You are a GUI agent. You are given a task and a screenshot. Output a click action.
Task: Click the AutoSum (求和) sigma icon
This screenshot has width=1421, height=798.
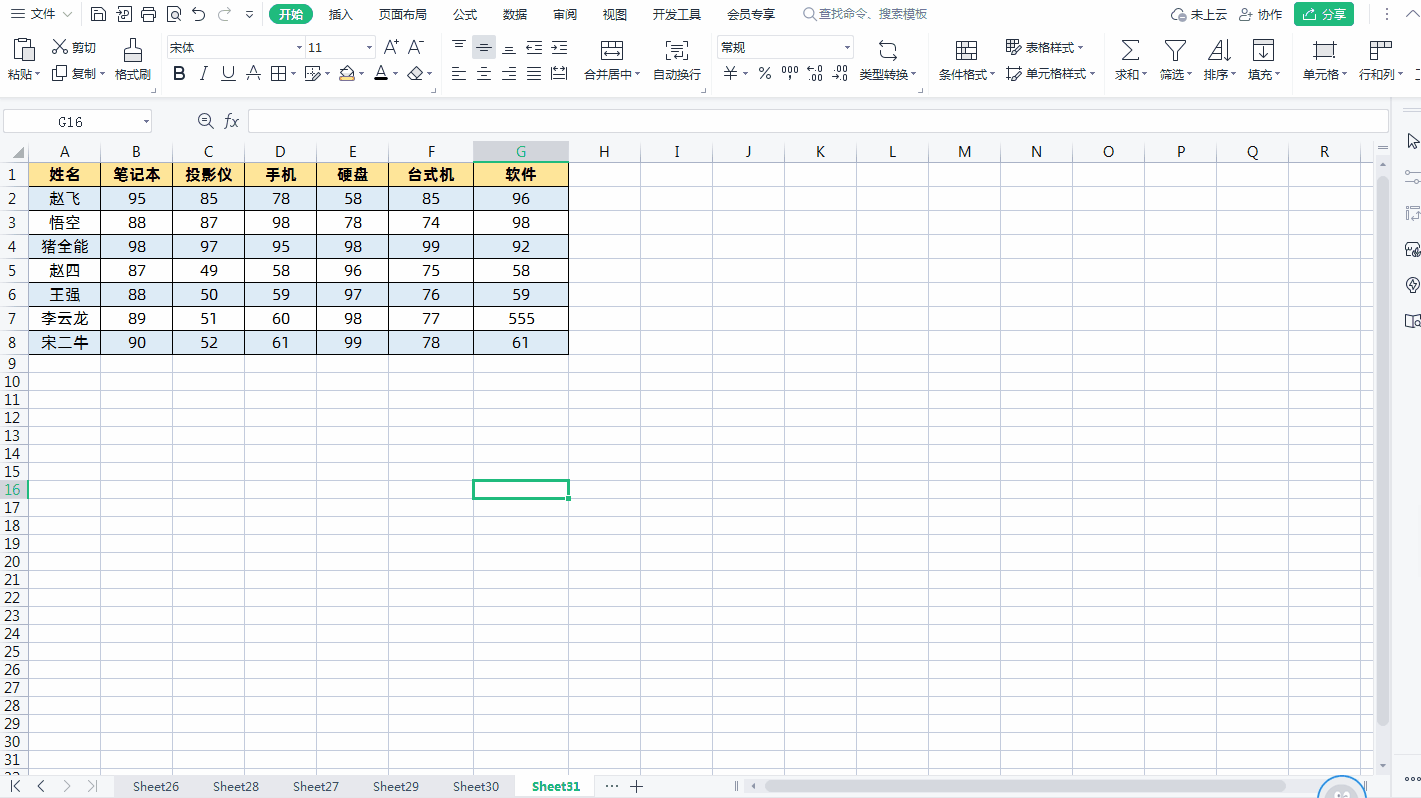coord(1130,51)
